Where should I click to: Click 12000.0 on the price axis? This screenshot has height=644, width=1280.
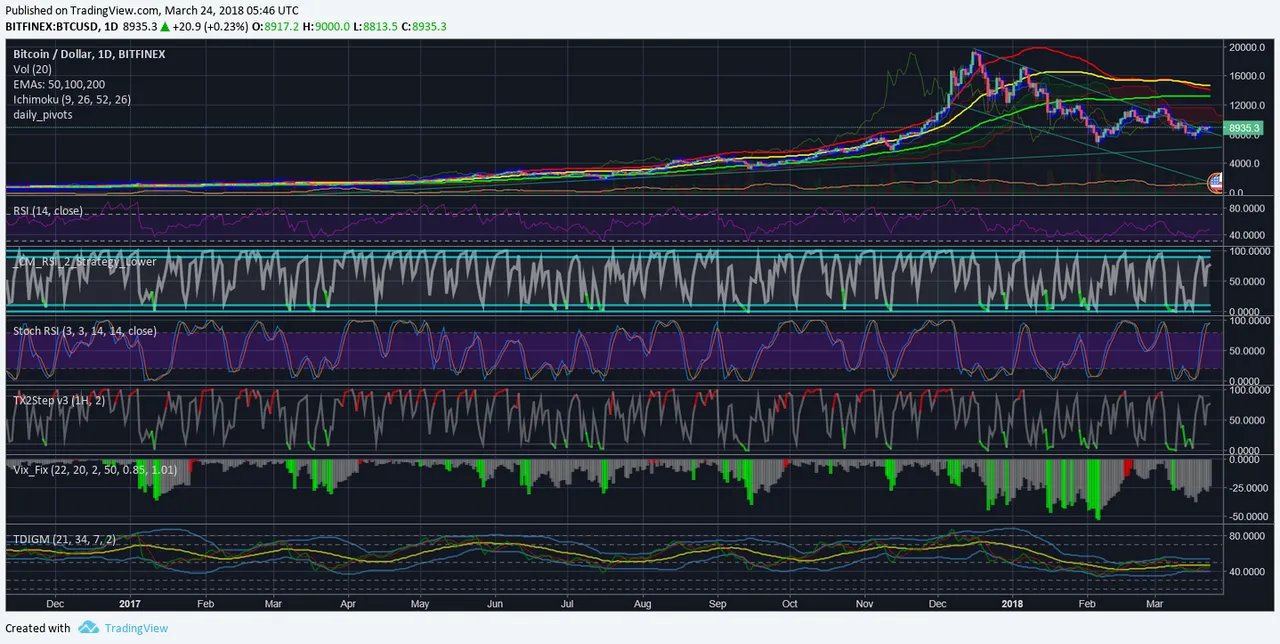click(1249, 105)
